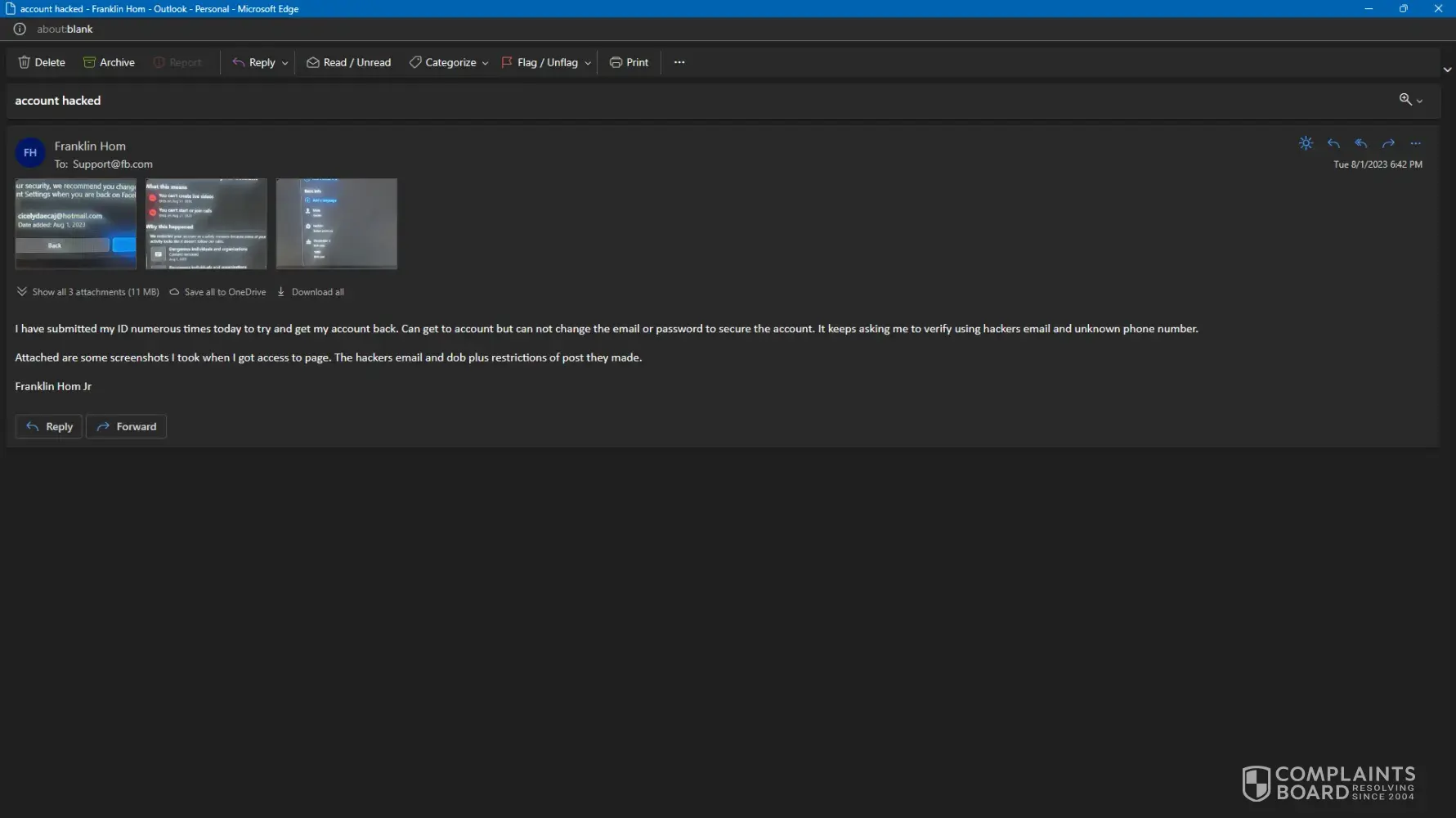This screenshot has height=818, width=1456.
Task: Expand the Reply dropdown arrow in toolbar
Action: coord(284,63)
